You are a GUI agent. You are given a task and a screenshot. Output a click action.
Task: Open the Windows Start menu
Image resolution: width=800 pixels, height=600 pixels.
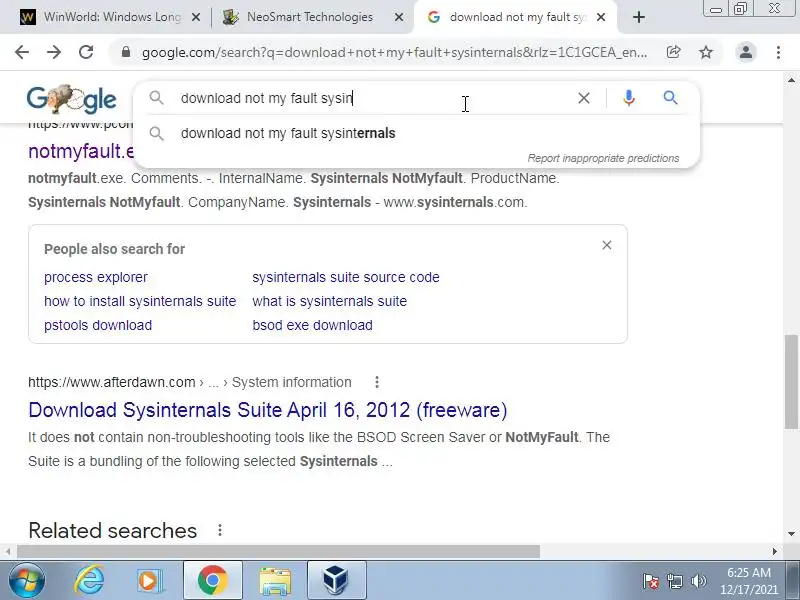point(27,581)
